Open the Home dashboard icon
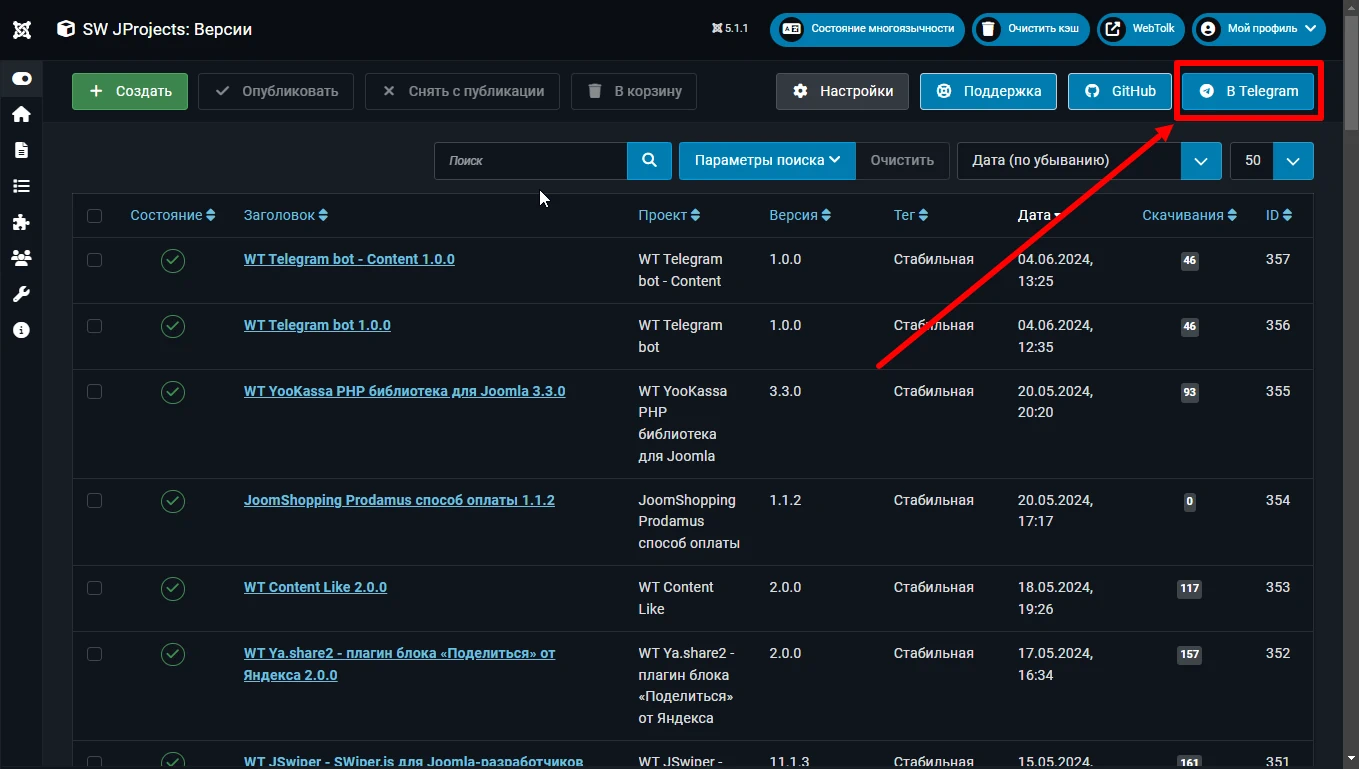This screenshot has width=1359, height=769. pos(21,114)
